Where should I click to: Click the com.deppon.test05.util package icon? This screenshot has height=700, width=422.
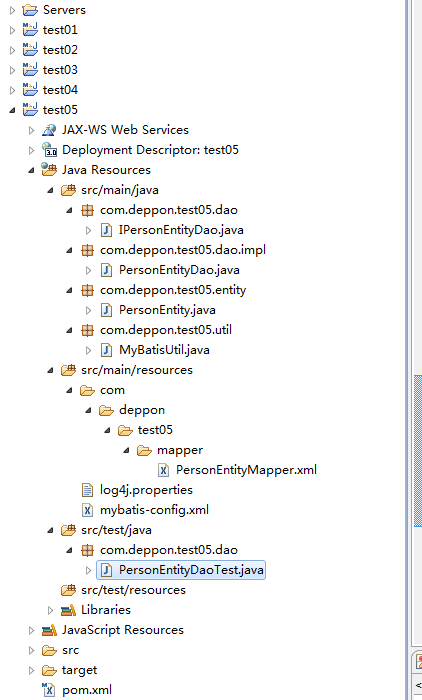point(87,330)
